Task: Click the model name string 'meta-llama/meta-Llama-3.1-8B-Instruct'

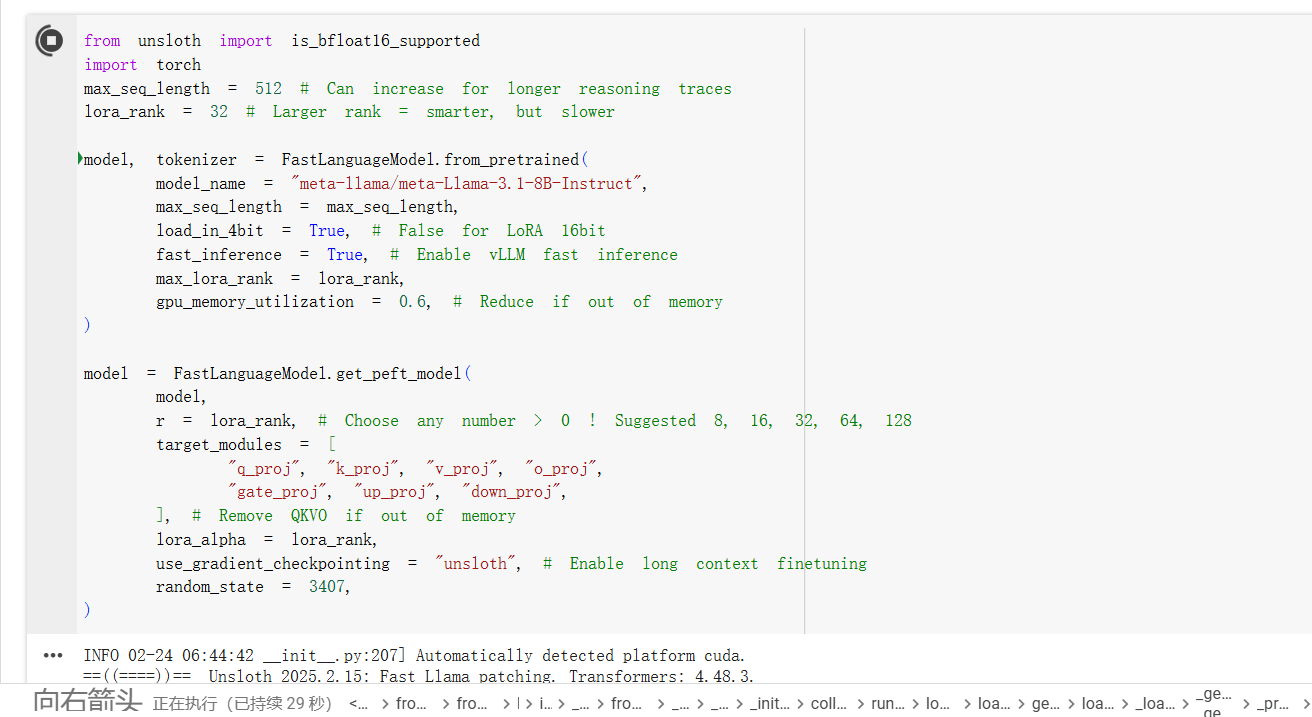Action: click(x=468, y=184)
